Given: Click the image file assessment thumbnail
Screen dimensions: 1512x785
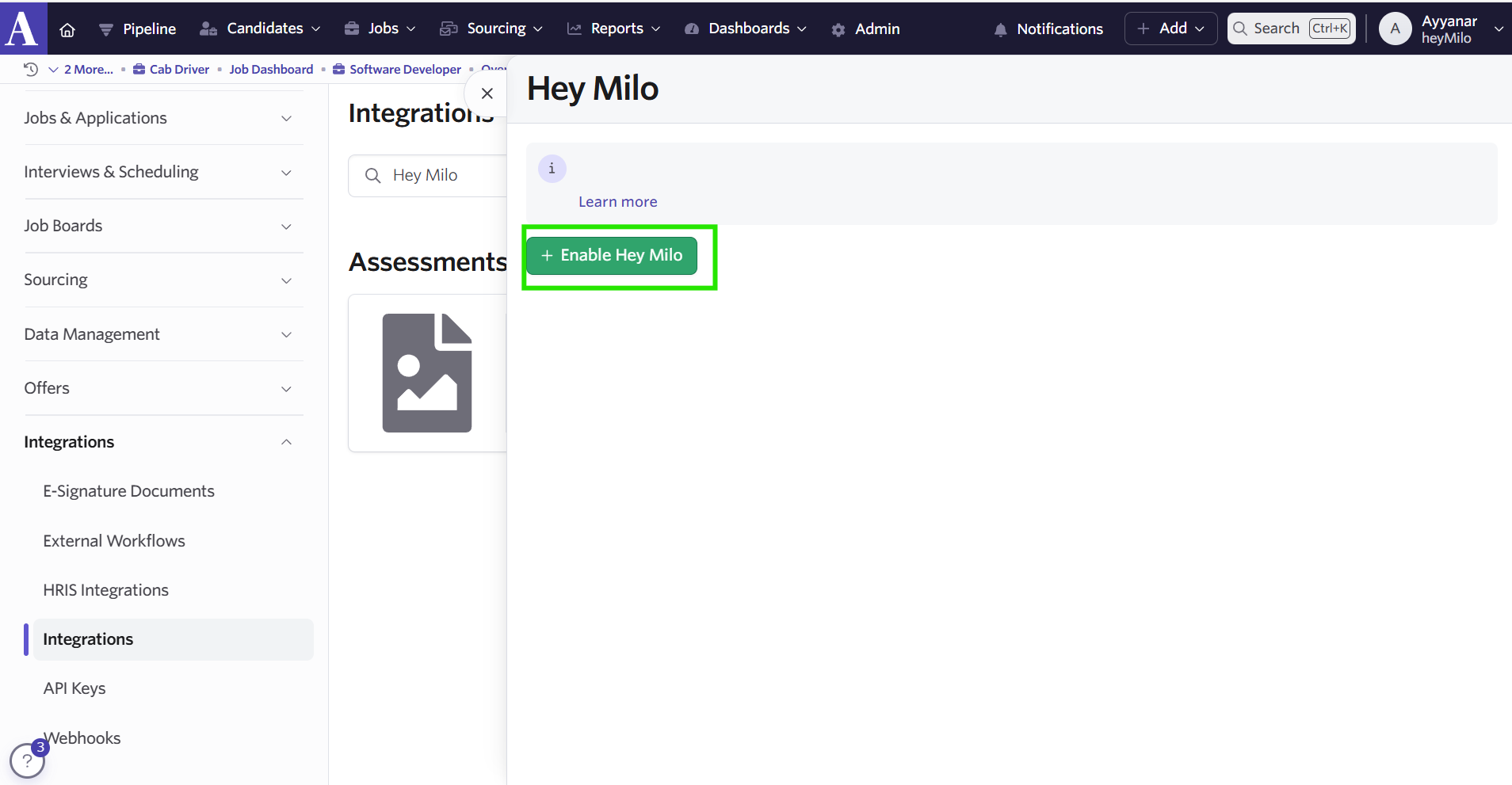Looking at the screenshot, I should [427, 373].
